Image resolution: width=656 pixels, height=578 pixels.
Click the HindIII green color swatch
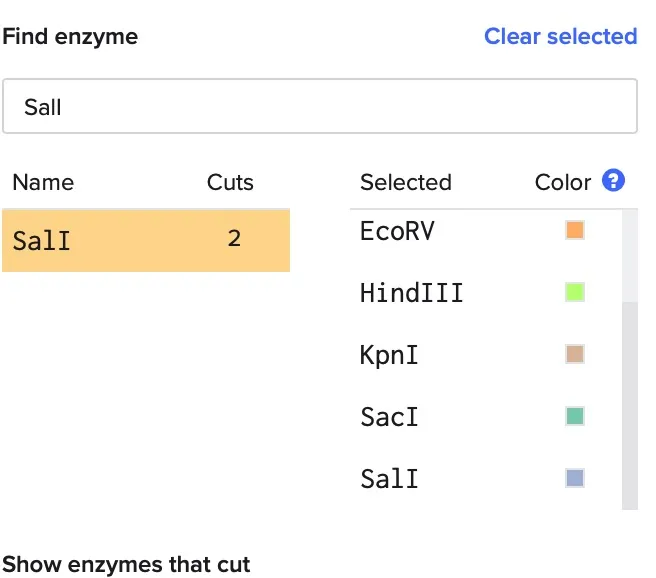[x=575, y=293]
